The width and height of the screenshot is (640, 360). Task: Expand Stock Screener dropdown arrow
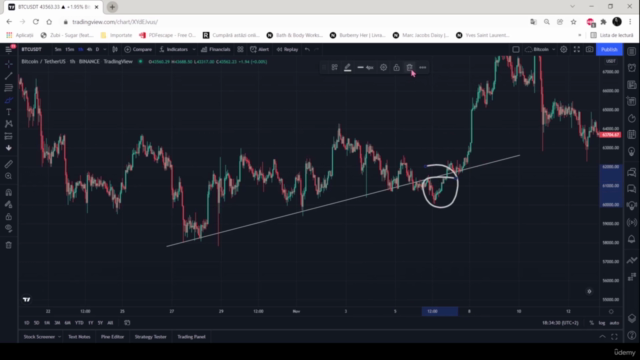point(59,337)
